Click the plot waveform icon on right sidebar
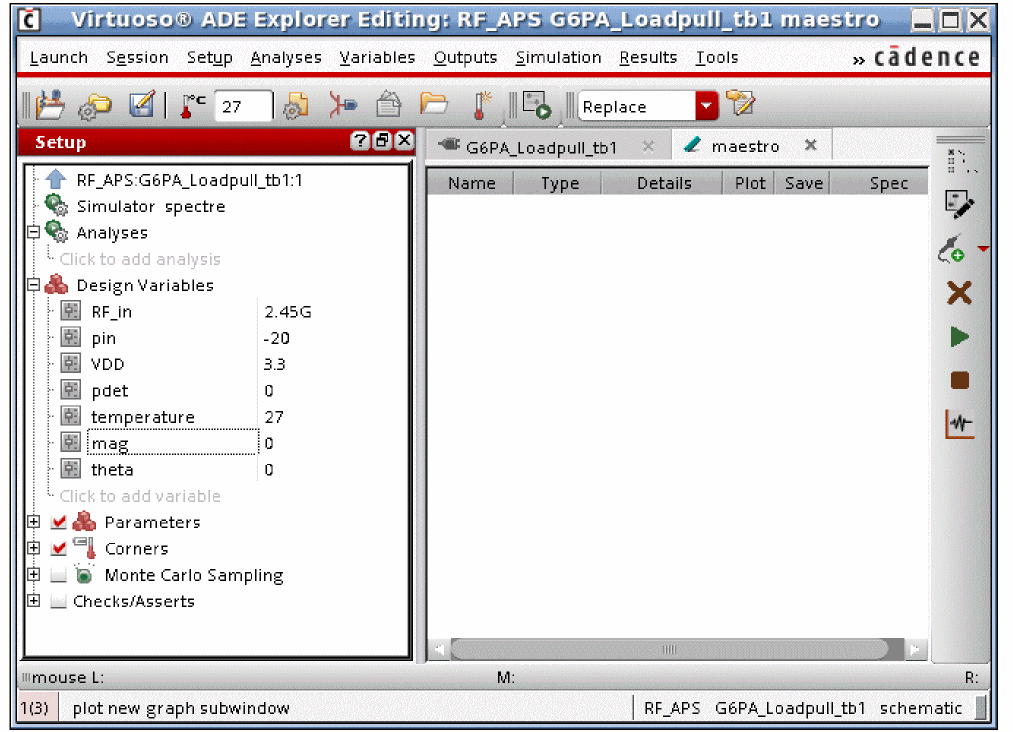Viewport: 1013px width, 732px height. coord(959,424)
